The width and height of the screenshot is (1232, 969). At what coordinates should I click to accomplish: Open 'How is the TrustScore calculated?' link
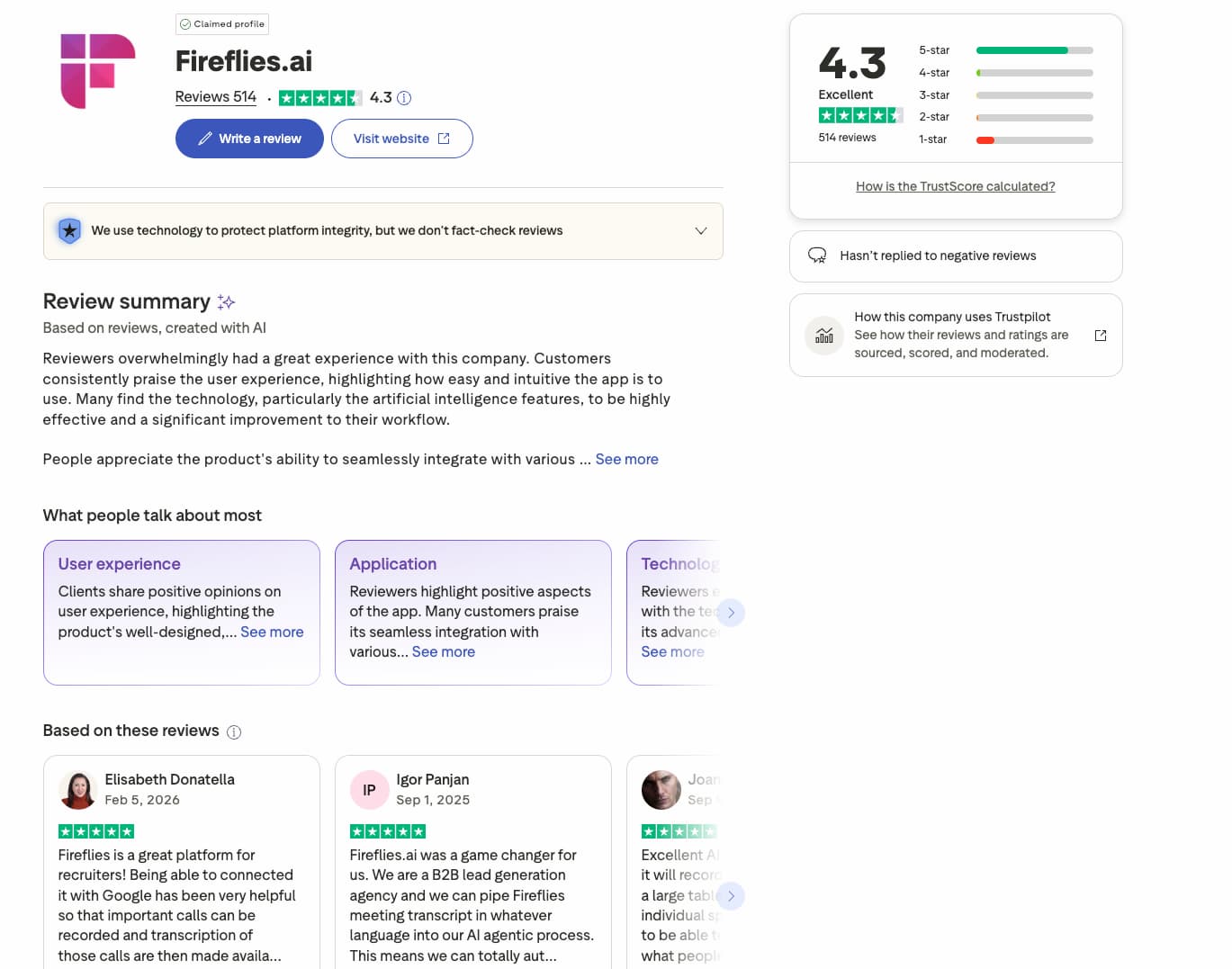(956, 186)
